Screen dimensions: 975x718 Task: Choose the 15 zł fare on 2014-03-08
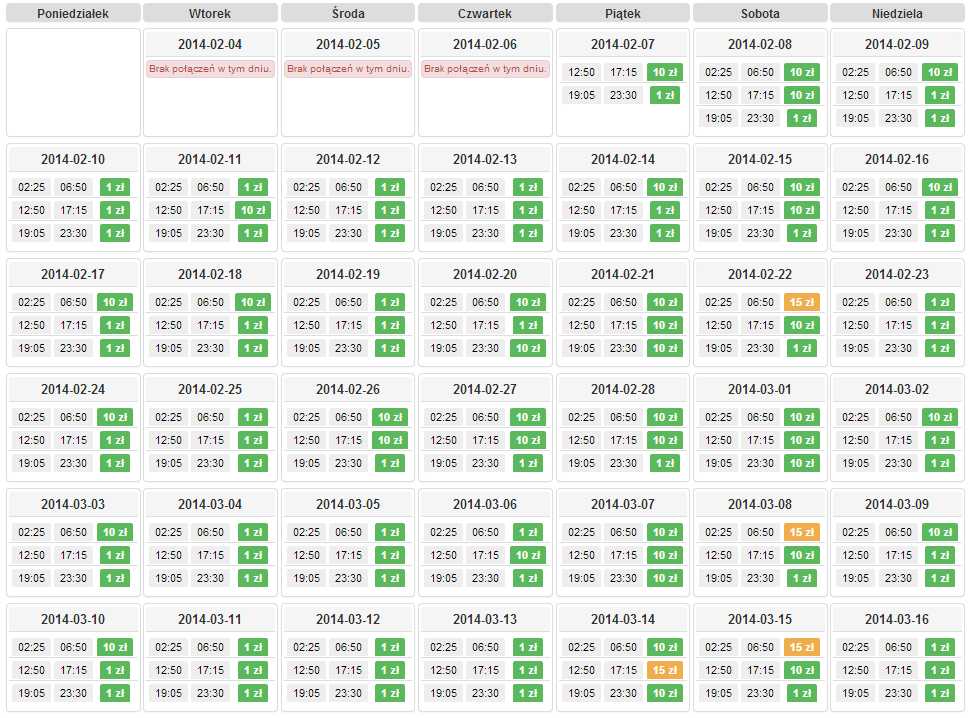(802, 532)
